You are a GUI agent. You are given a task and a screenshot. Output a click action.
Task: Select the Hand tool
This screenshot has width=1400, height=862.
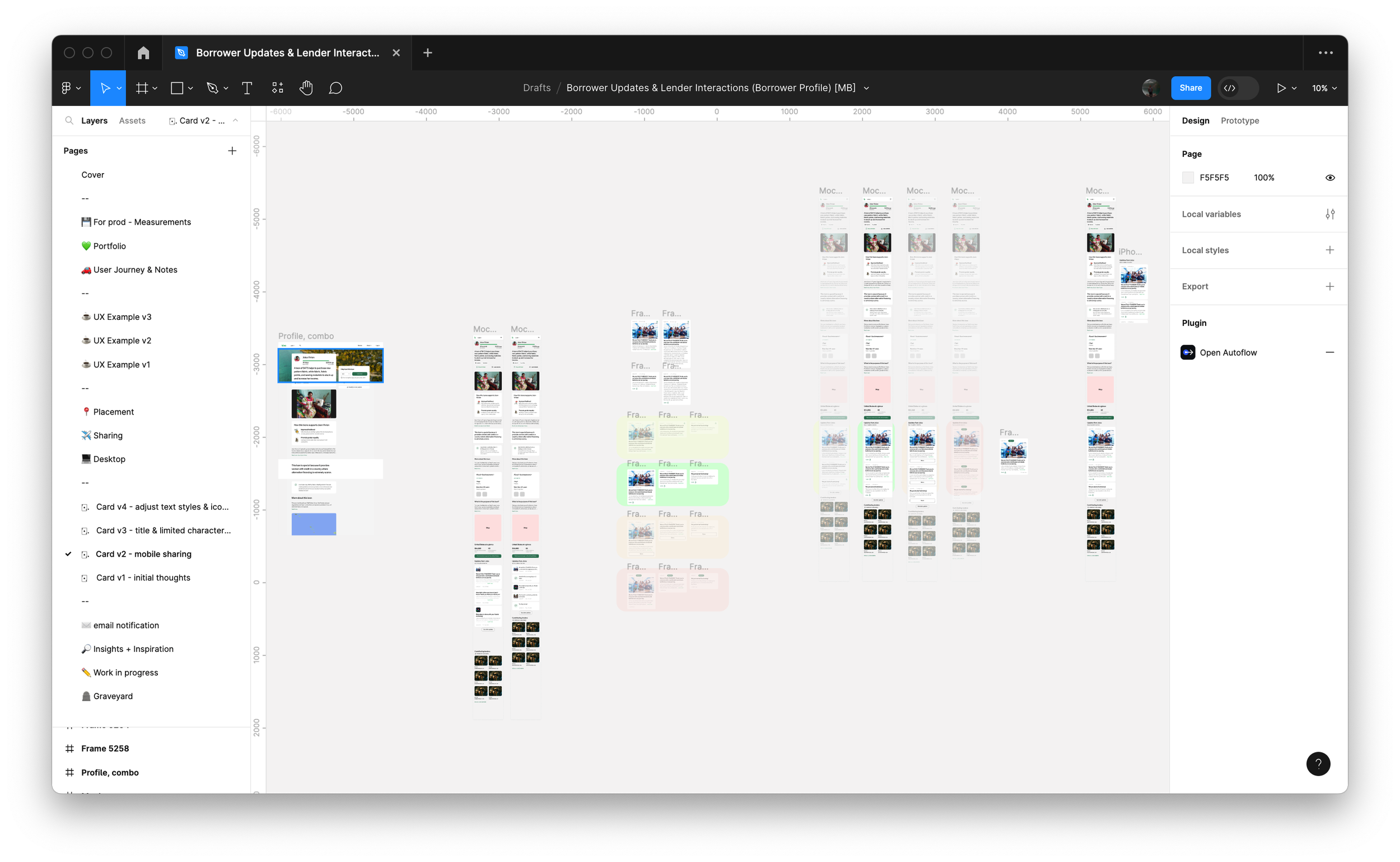(x=306, y=88)
